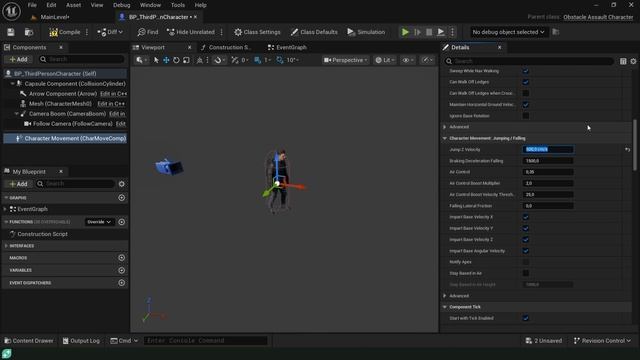Toggle Impart Base Velocity X checkbox

[x=526, y=217]
